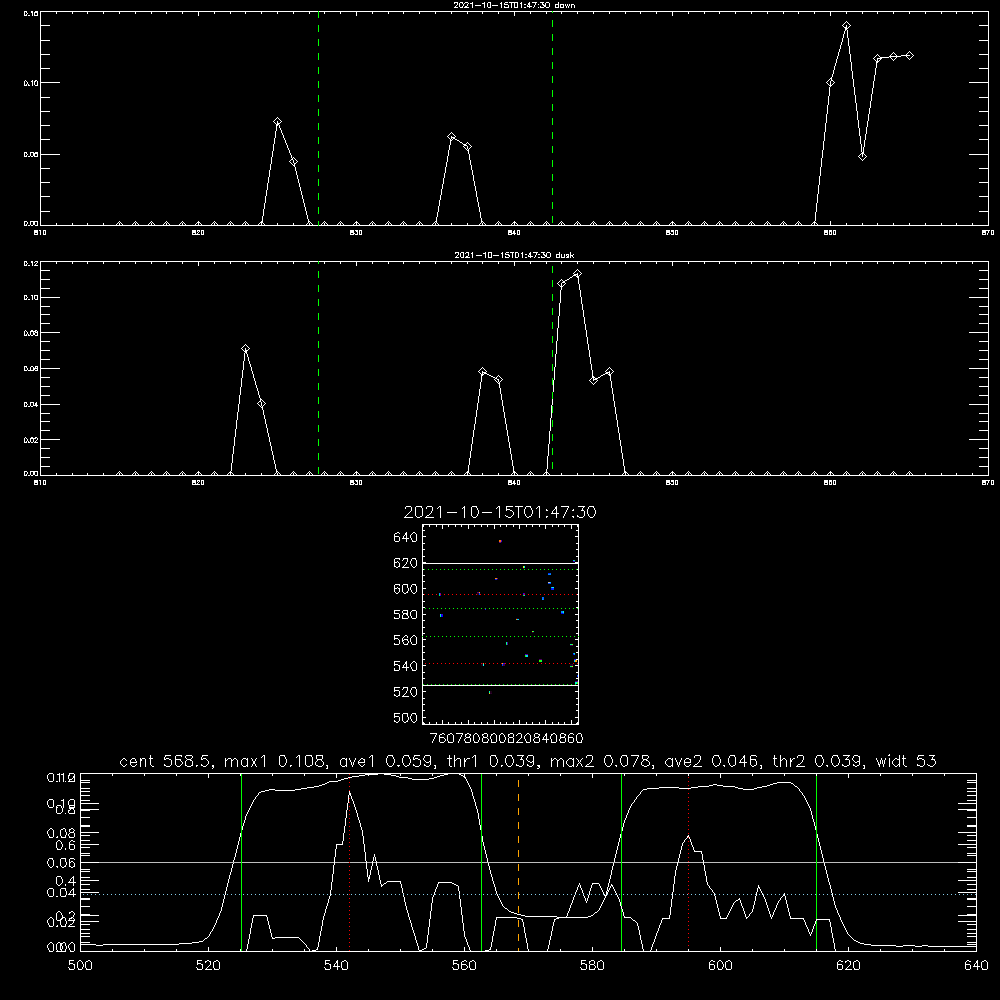Click the dusk plot y-axis label "0.12"
1000x1000 pixels.
31,263
